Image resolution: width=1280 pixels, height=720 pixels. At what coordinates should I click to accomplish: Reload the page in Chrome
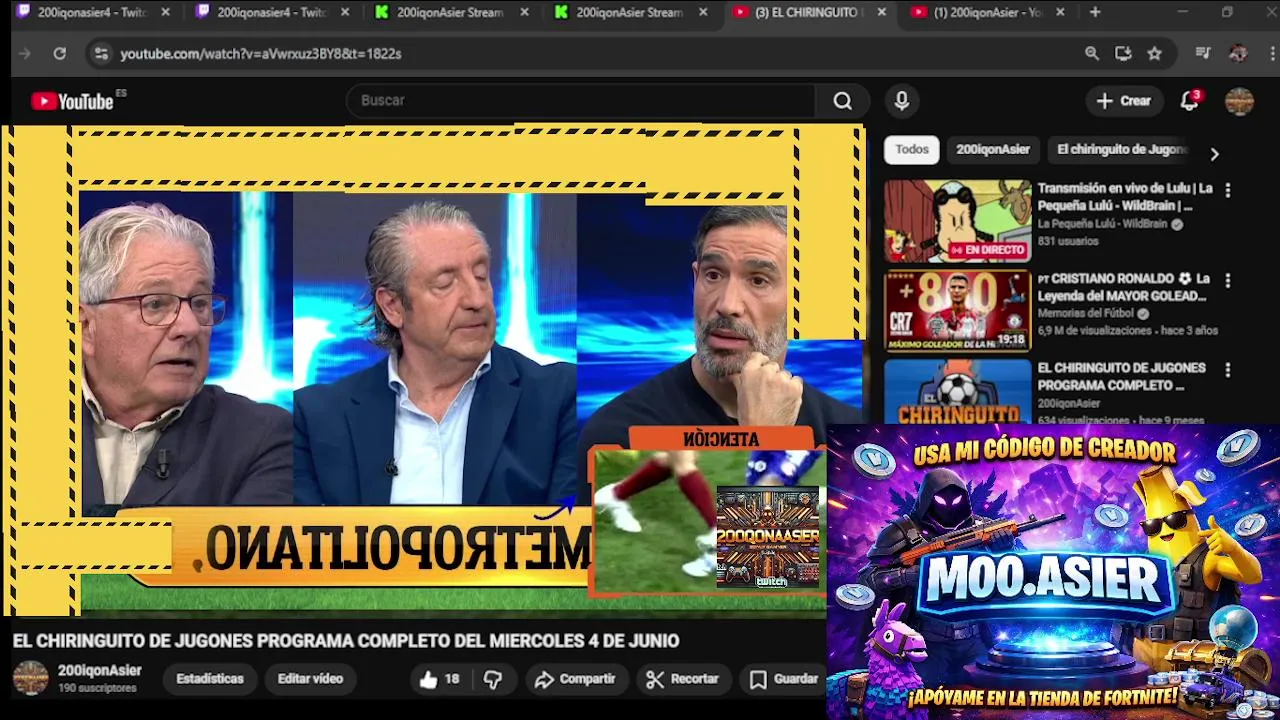coord(60,54)
